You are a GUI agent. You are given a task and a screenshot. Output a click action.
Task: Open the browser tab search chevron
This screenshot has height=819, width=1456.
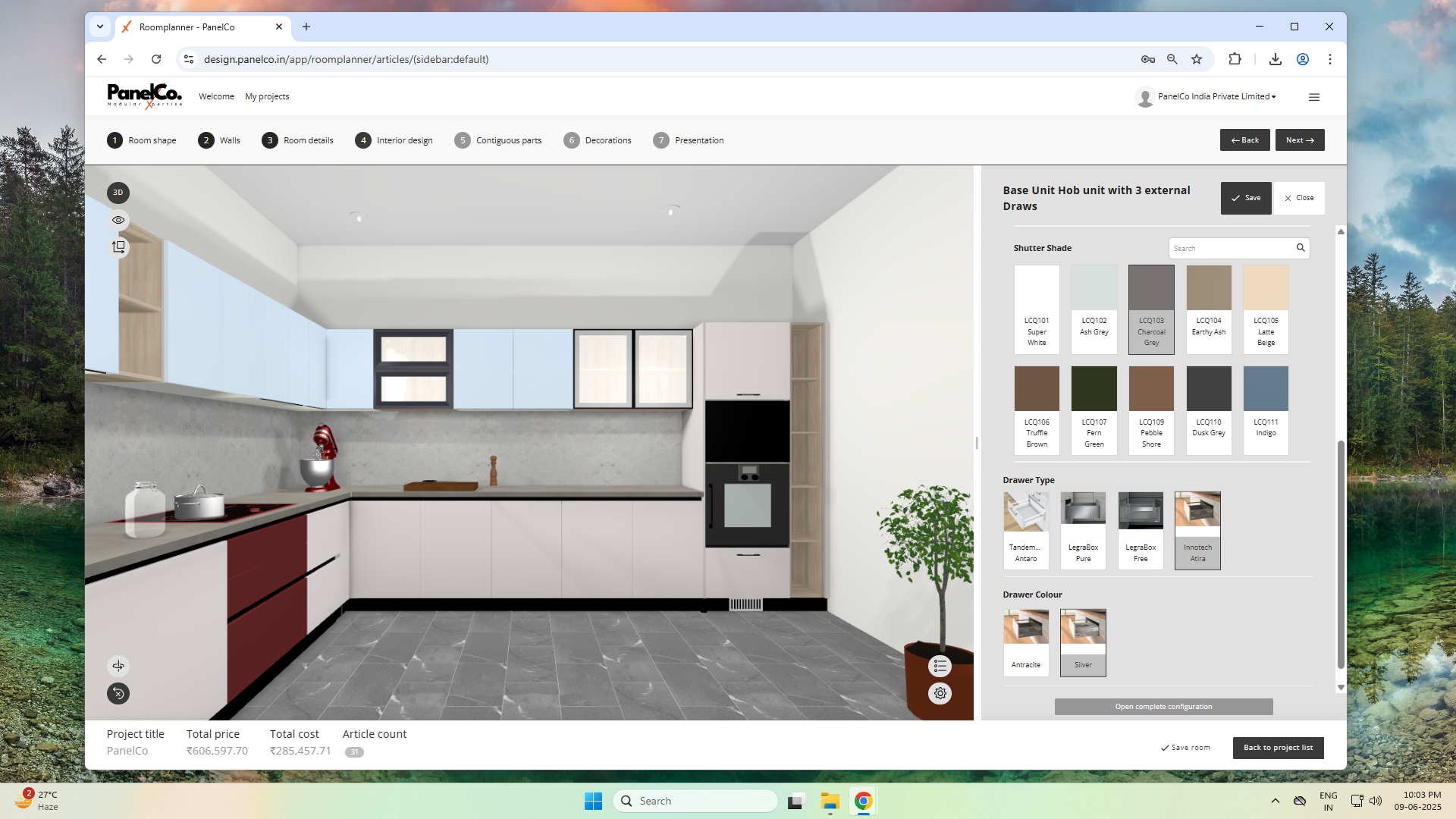(x=99, y=27)
